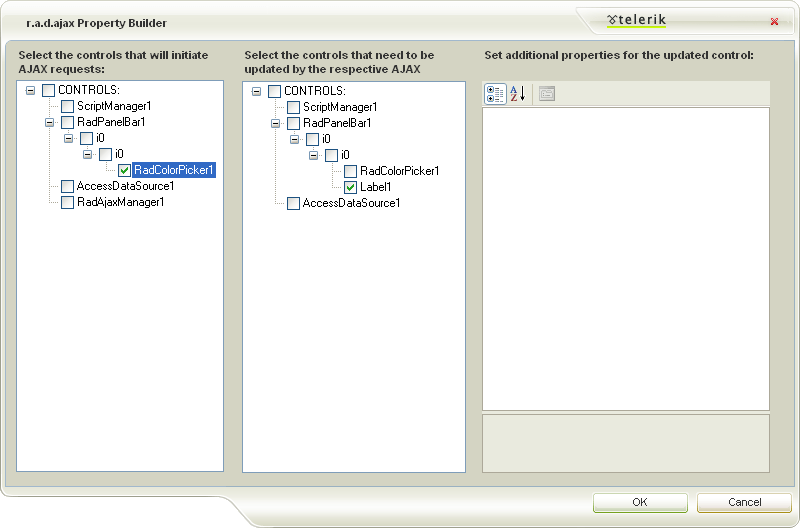Close the dialog with the red X
This screenshot has height=528, width=800.
coord(774,21)
